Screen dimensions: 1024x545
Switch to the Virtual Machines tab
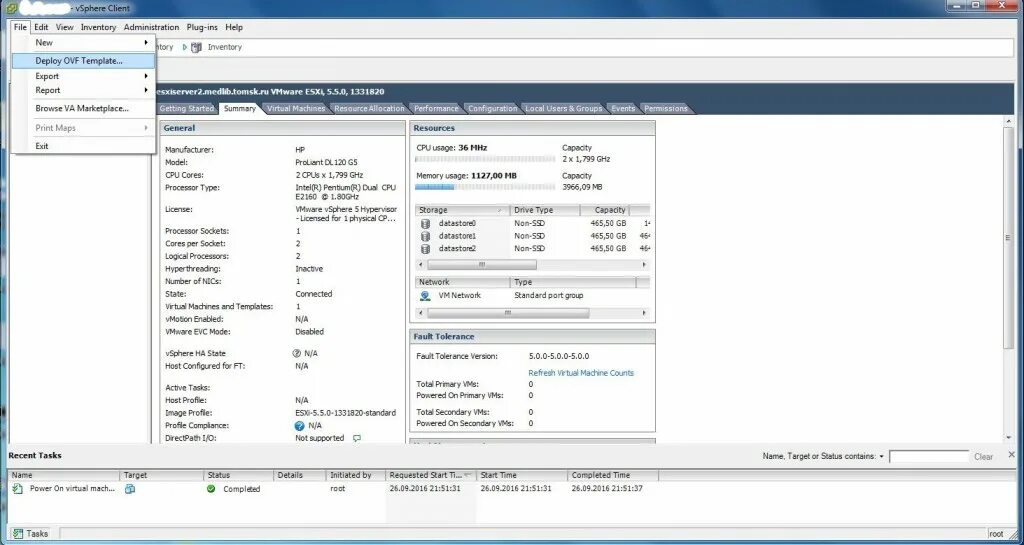296,108
